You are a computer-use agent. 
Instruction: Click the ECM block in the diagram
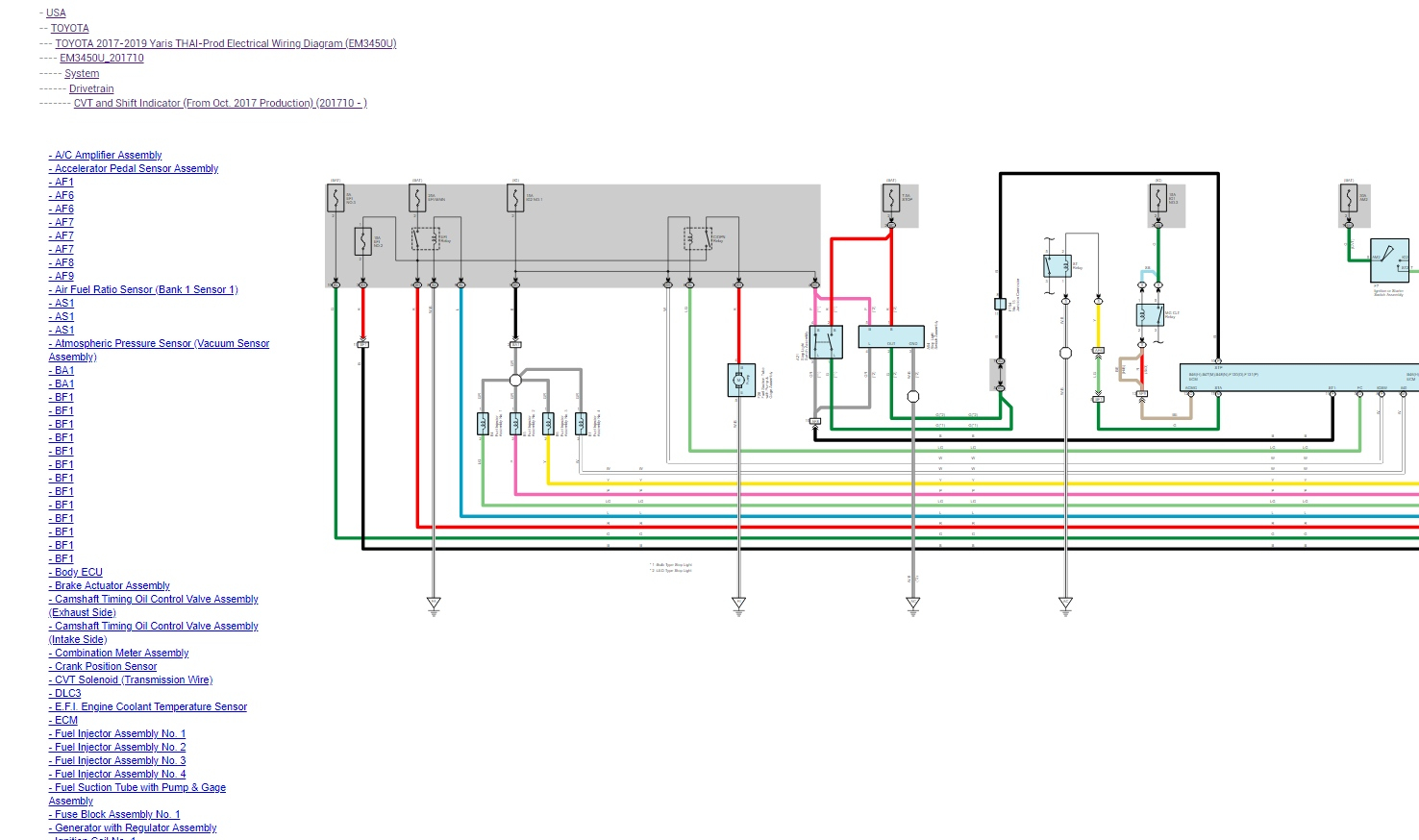pos(1299,377)
